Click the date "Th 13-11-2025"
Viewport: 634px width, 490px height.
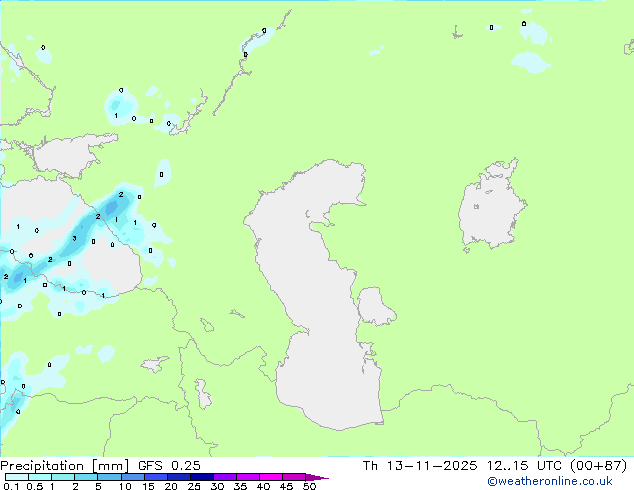coord(420,466)
